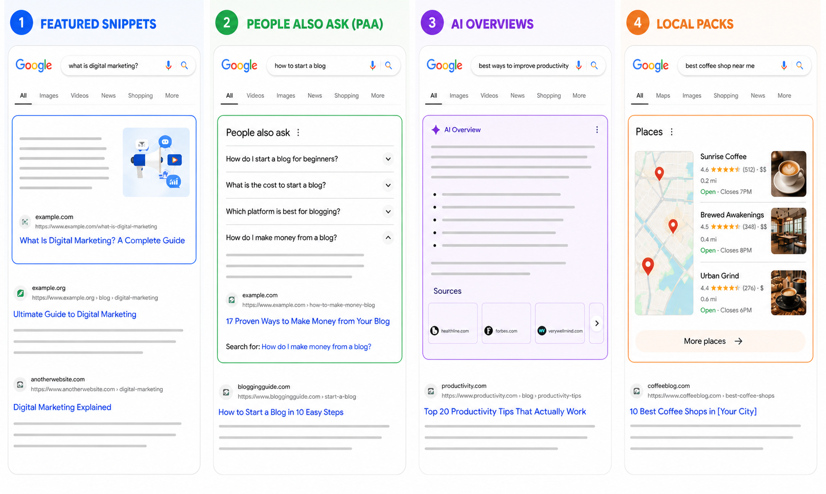Click the coffeeblog.com favicon
Viewport: 826px width, 494px height.
pyautogui.click(x=636, y=391)
